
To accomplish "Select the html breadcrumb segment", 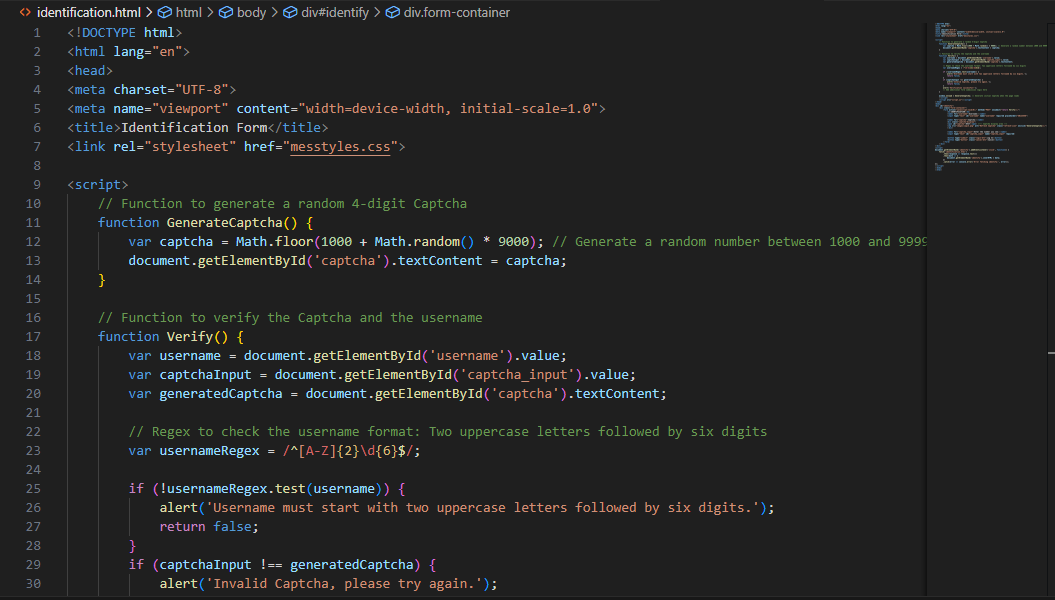I will (188, 12).
